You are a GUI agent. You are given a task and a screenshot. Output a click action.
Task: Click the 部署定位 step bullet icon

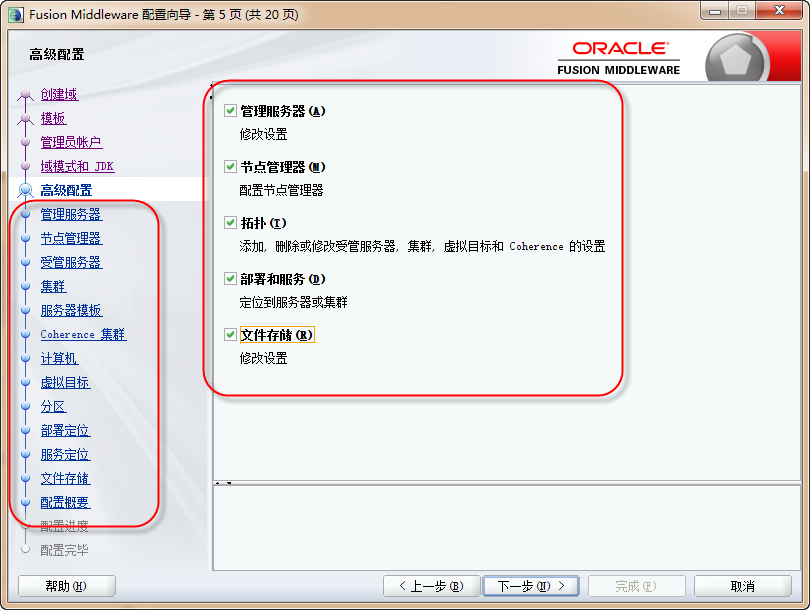tap(25, 430)
